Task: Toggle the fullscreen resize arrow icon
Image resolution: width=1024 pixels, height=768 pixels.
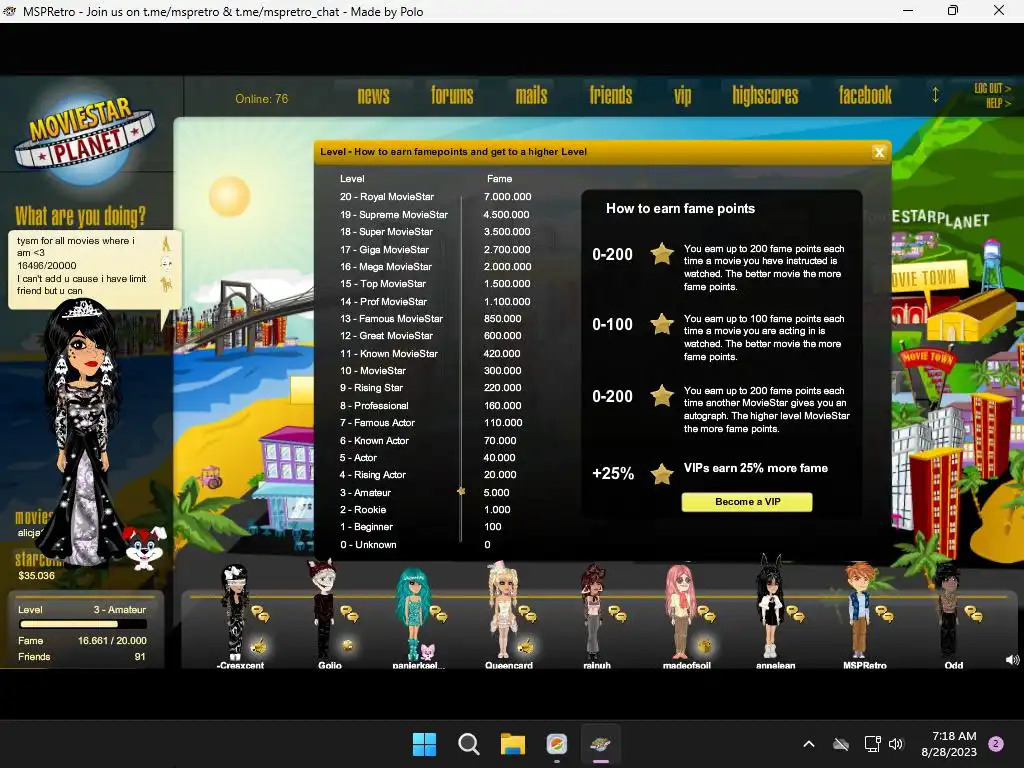Action: click(935, 95)
